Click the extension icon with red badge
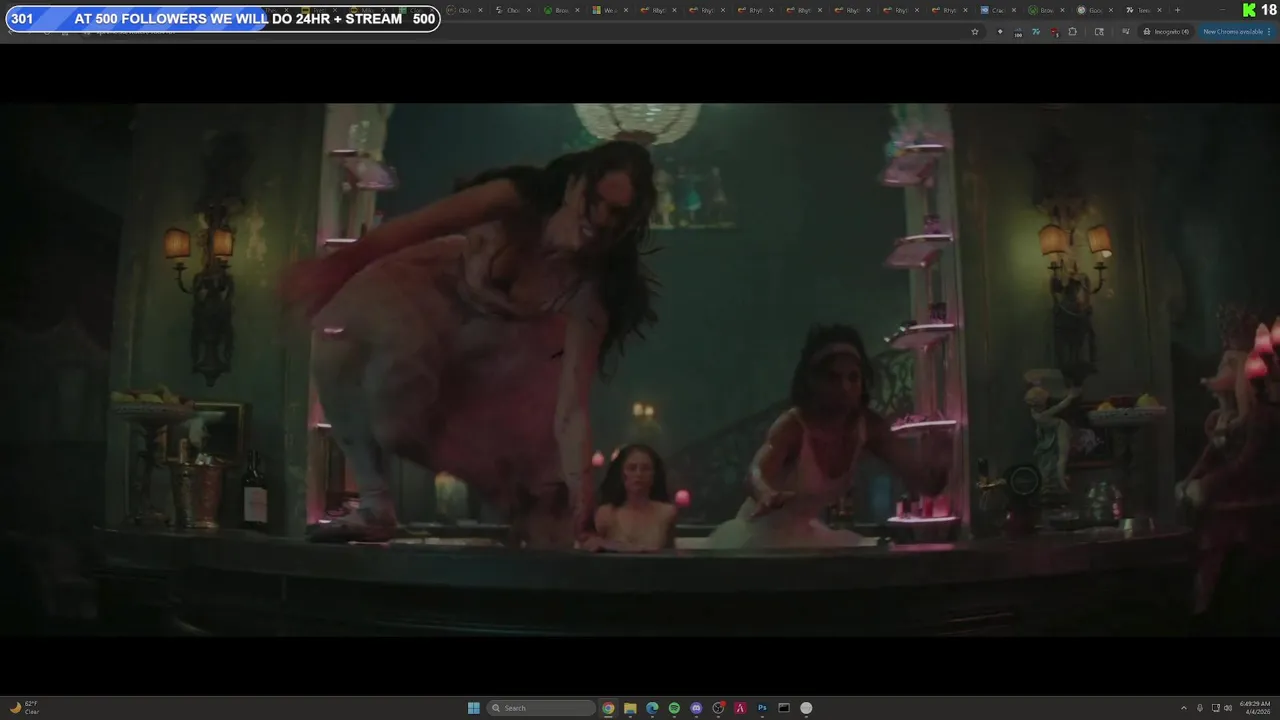 (1054, 32)
